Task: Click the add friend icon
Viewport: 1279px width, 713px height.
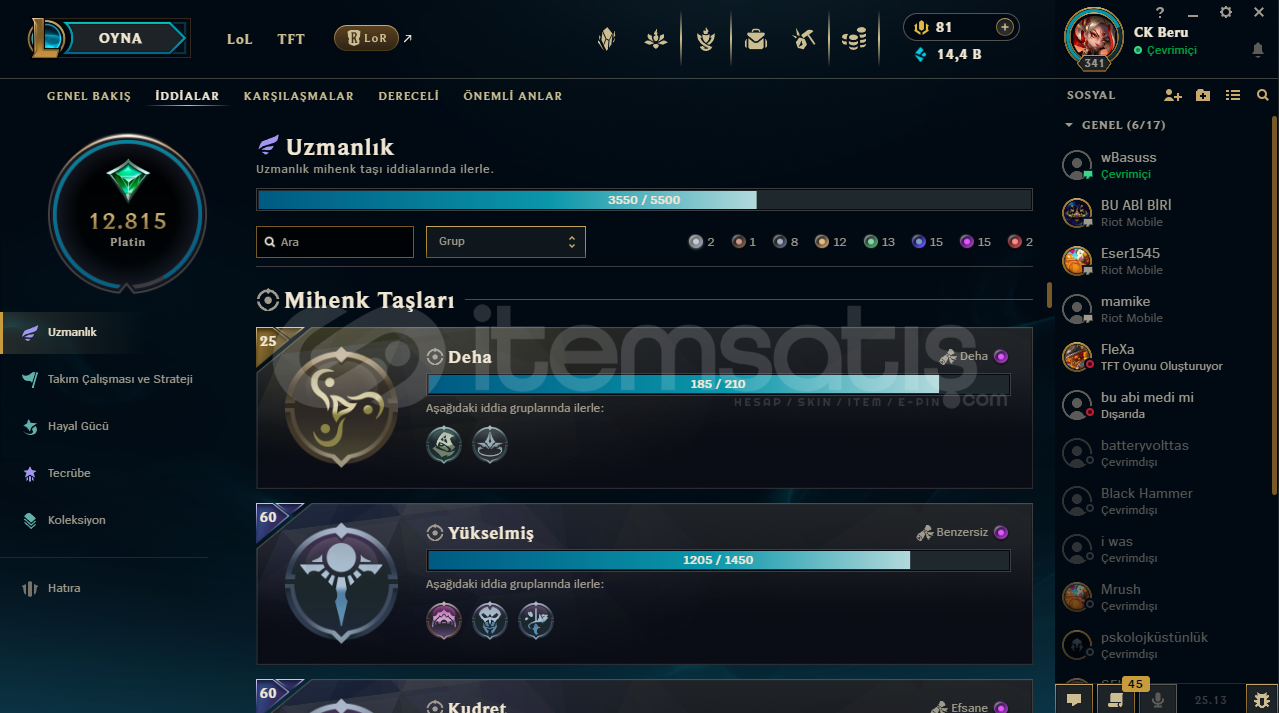Action: coord(1173,95)
